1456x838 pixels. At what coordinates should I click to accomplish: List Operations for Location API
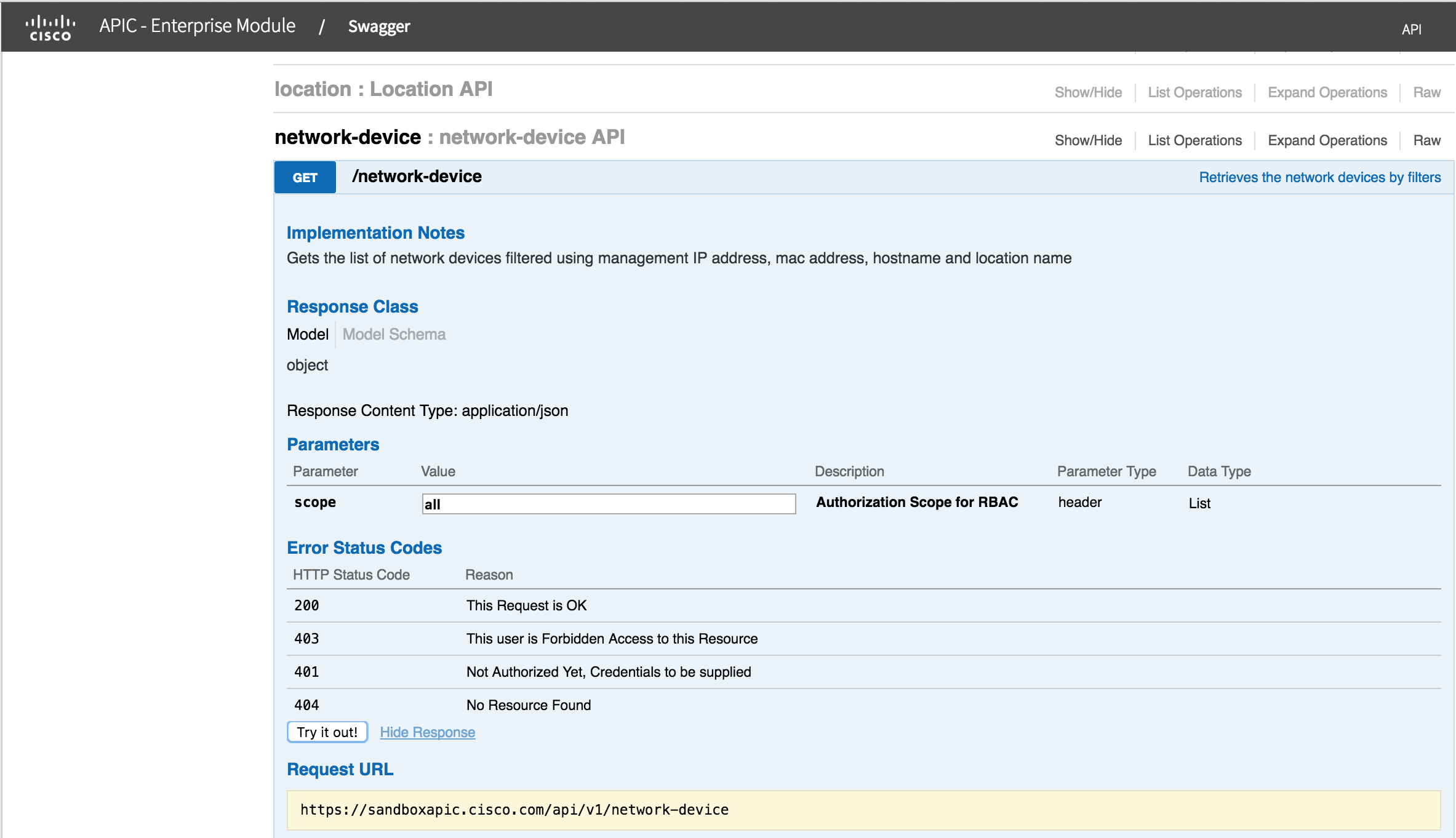[x=1194, y=92]
